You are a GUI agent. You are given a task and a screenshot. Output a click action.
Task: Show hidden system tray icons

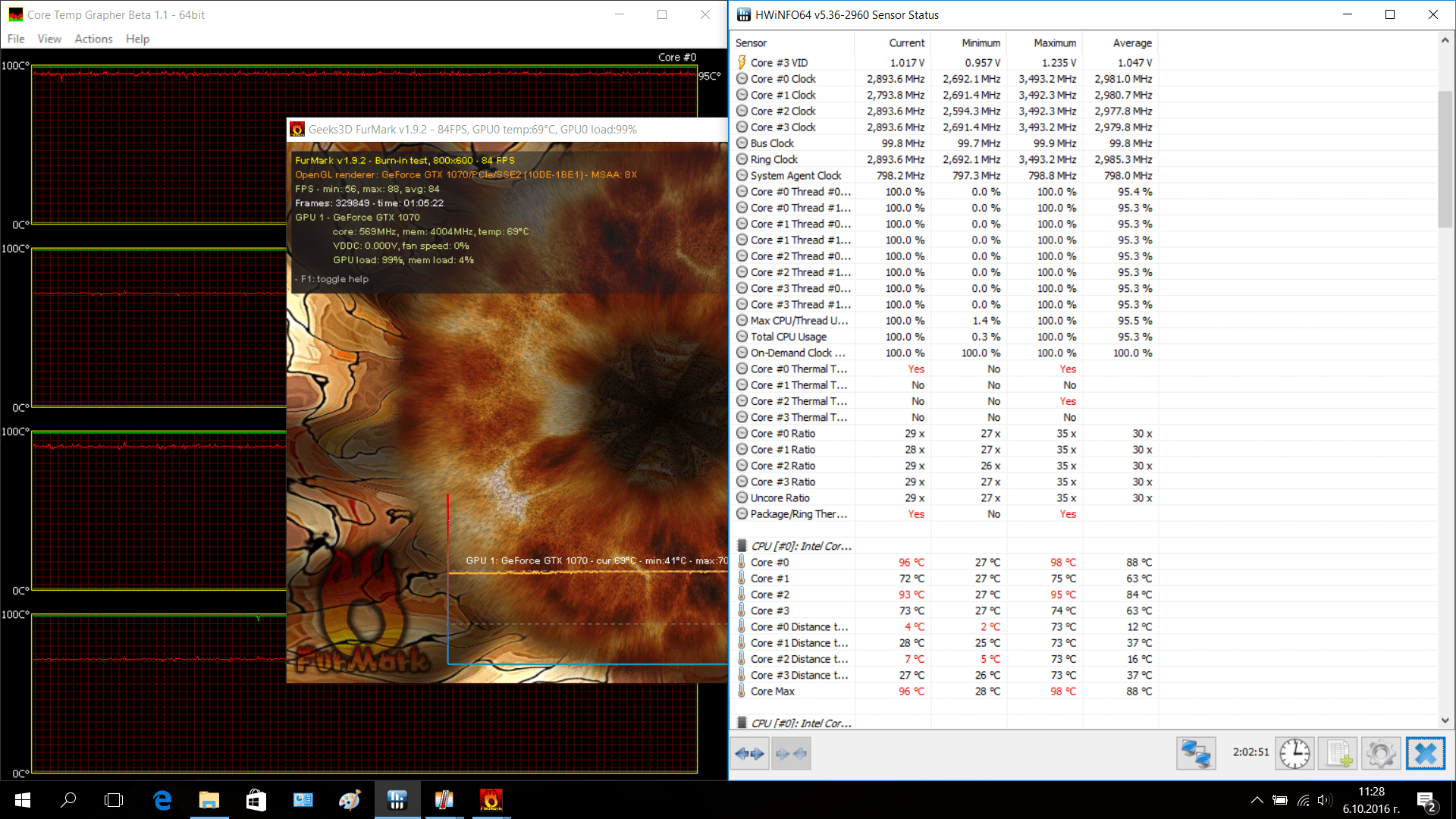pyautogui.click(x=1257, y=800)
